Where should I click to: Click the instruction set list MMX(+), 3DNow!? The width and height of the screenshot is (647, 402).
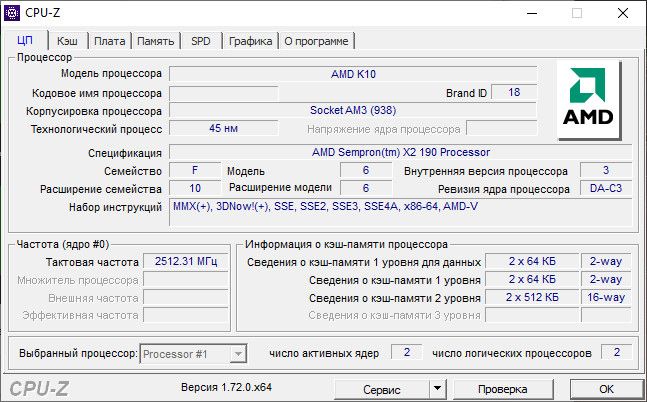pyautogui.click(x=401, y=212)
